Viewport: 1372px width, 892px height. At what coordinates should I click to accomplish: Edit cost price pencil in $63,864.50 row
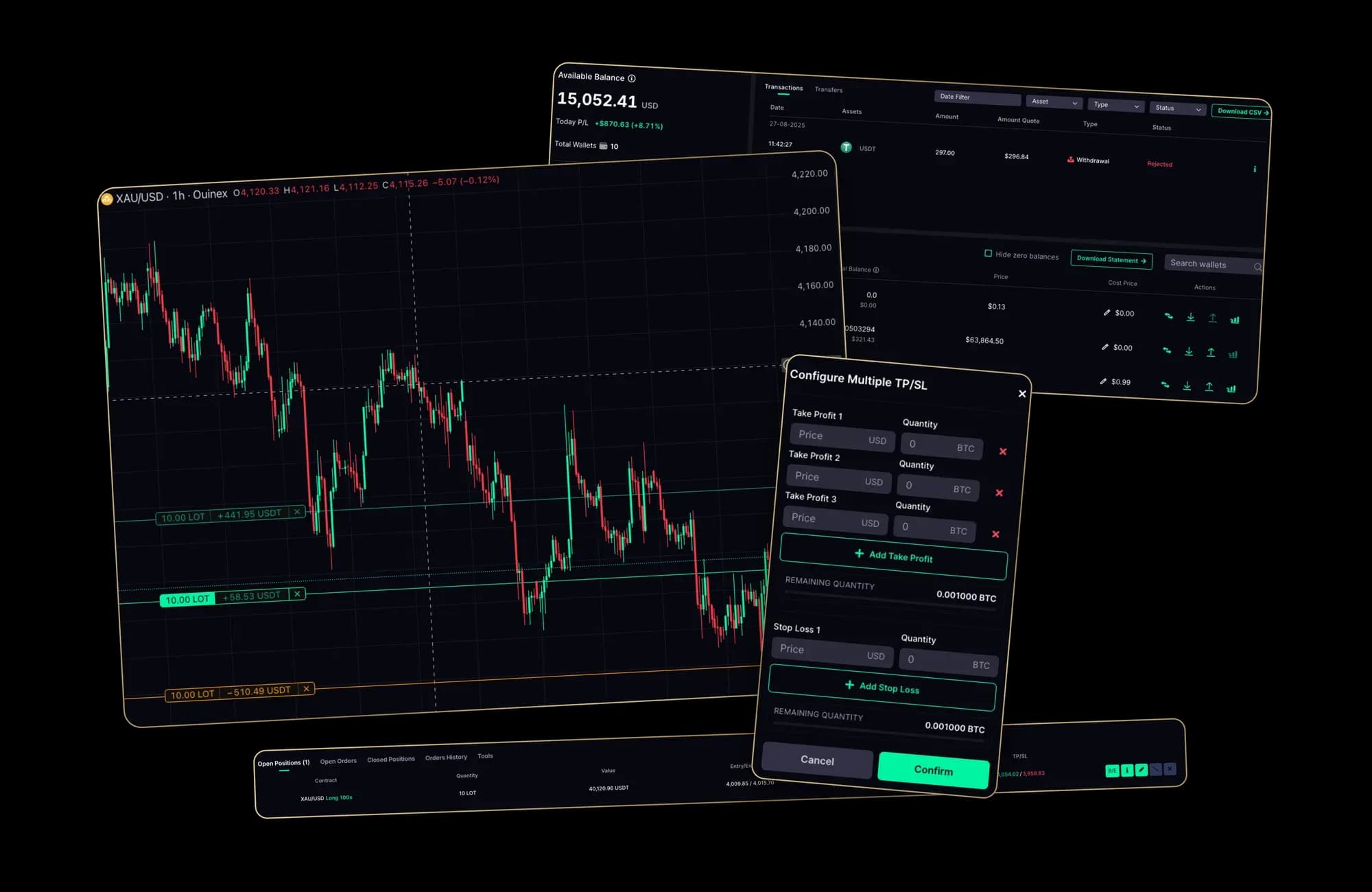point(1104,347)
